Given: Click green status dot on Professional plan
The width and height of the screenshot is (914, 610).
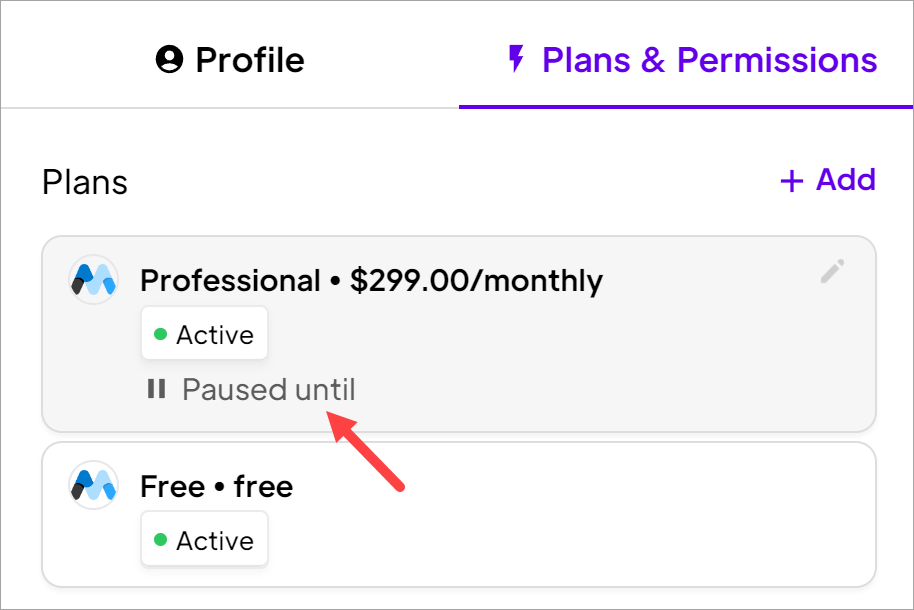Looking at the screenshot, I should tap(160, 334).
